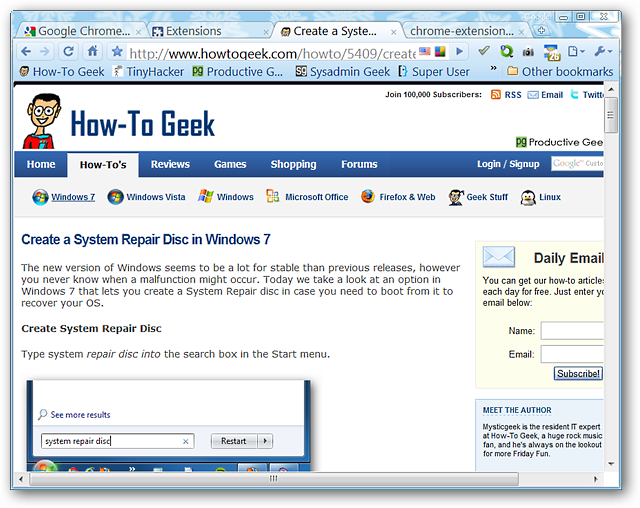Click the Login / Signup link

click(x=508, y=164)
